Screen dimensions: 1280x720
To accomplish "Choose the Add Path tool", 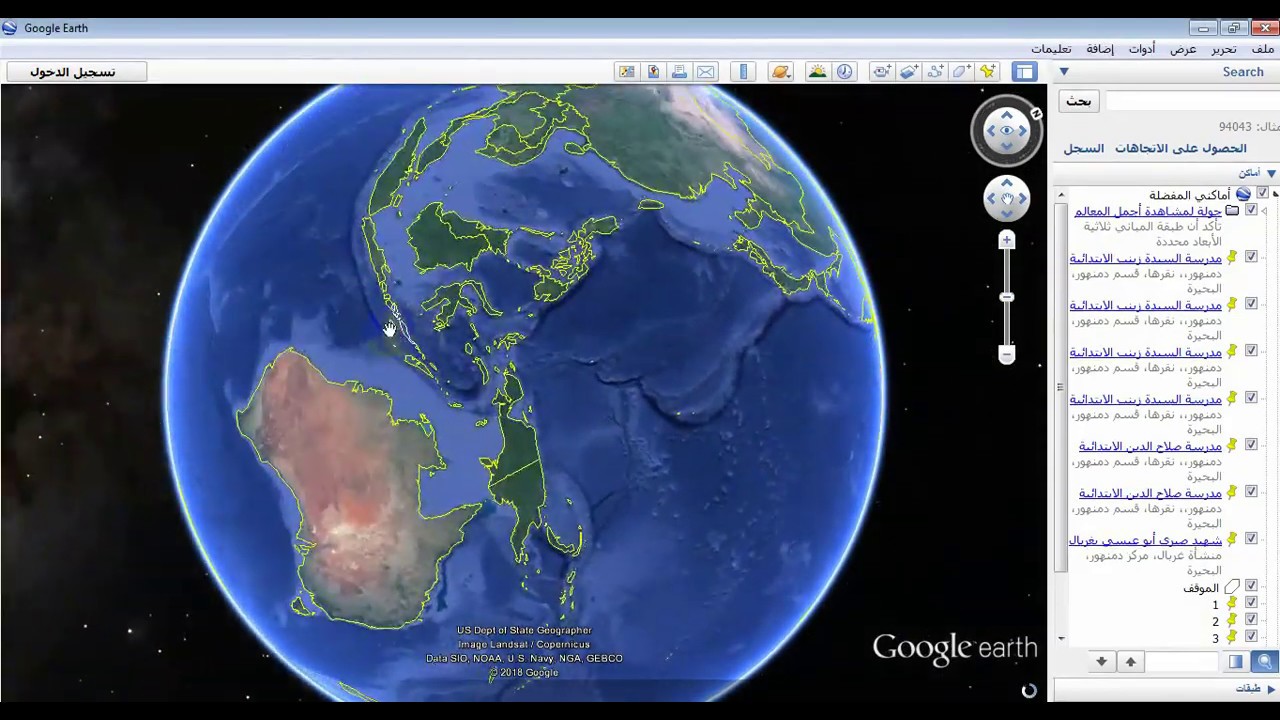I will pyautogui.click(x=936, y=71).
